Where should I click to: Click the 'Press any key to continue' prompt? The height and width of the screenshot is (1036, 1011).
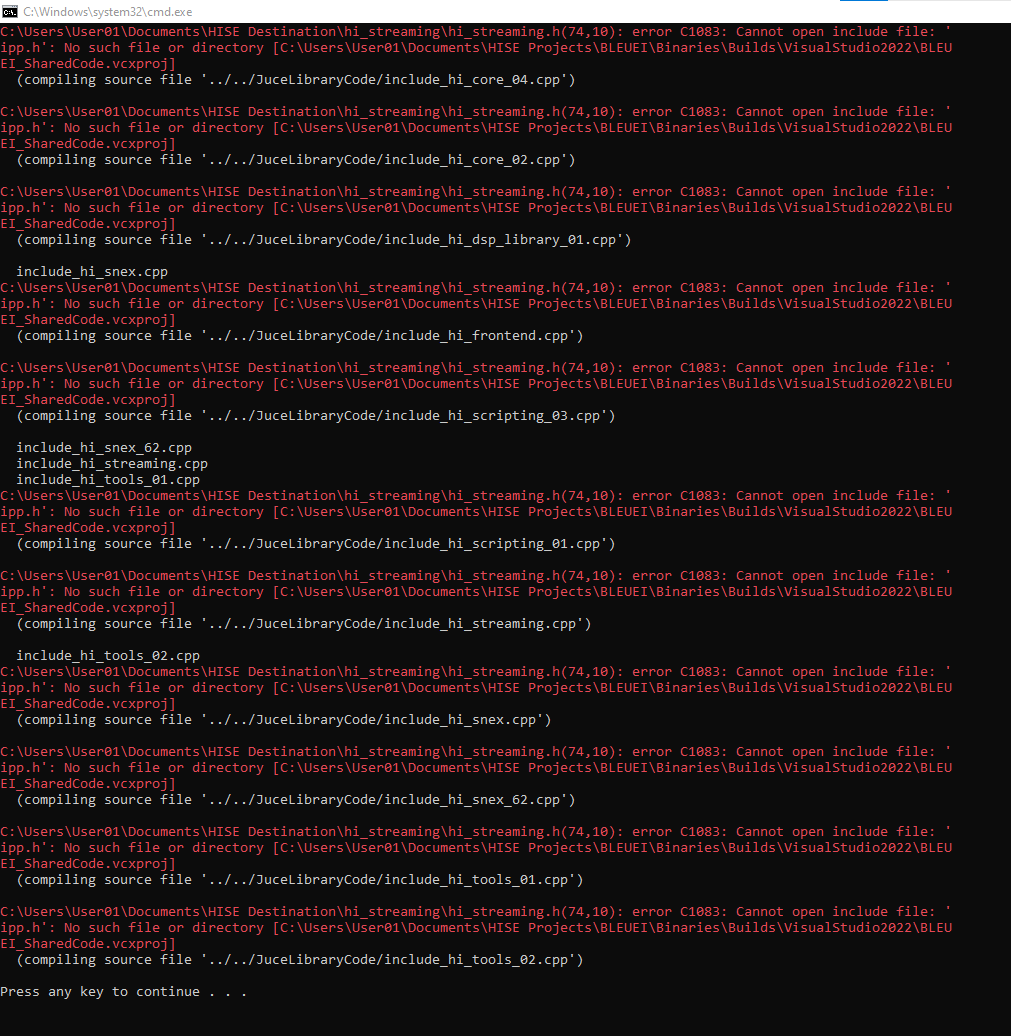[124, 992]
